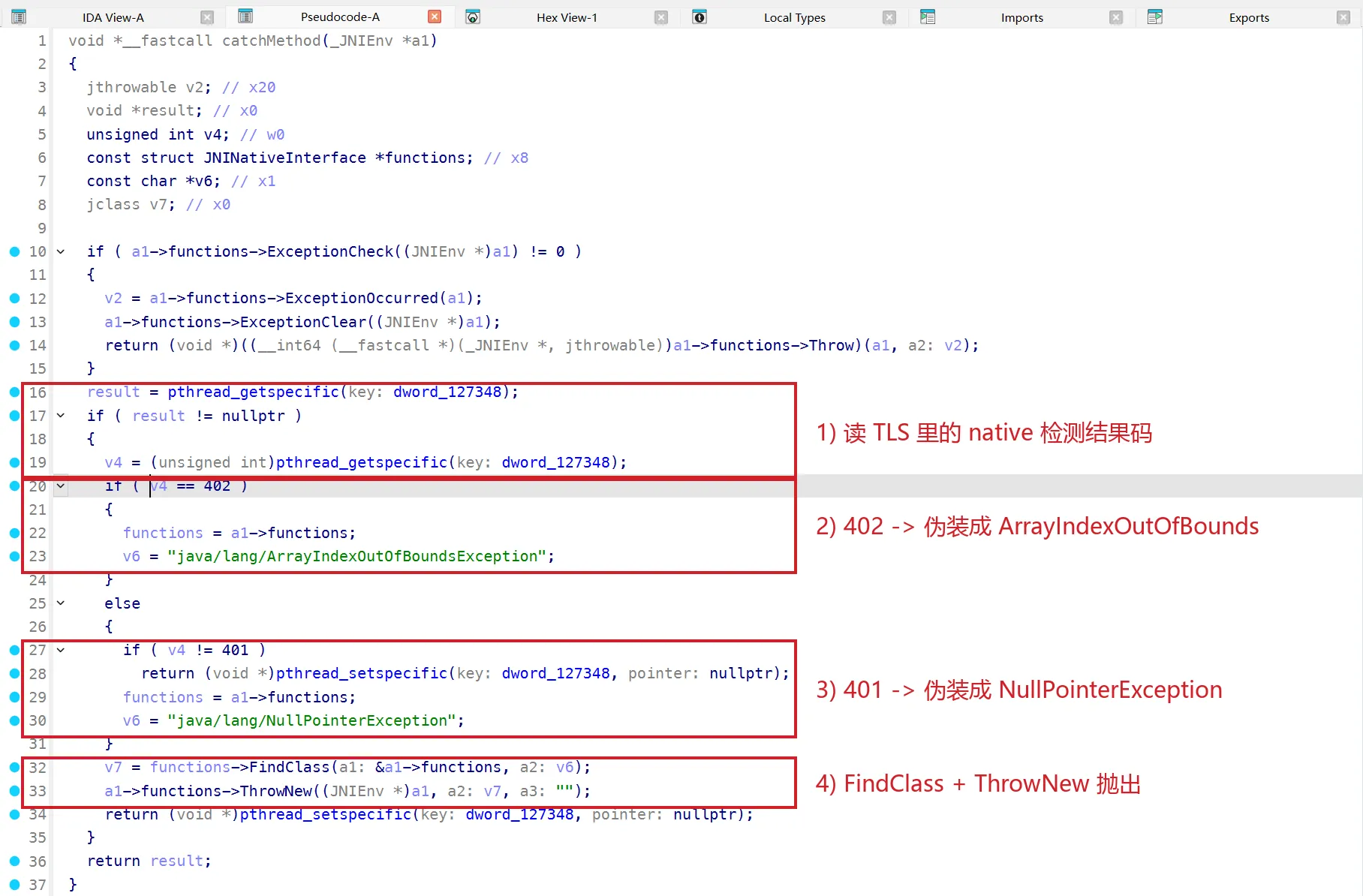Click the JNINativeInterface type on line 6
The image size is (1363, 896).
pyautogui.click(x=285, y=158)
